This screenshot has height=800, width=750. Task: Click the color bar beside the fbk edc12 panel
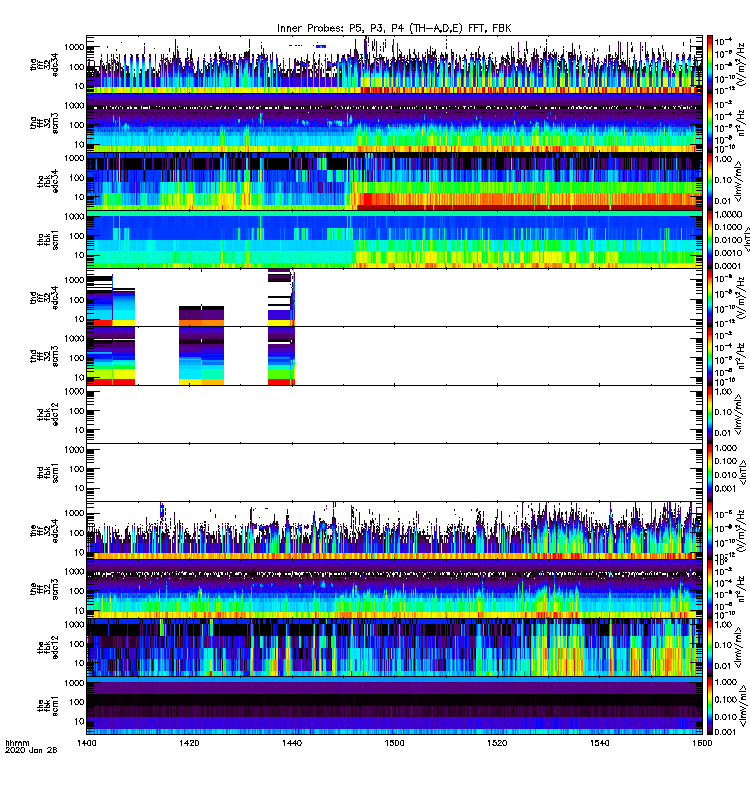coord(710,647)
